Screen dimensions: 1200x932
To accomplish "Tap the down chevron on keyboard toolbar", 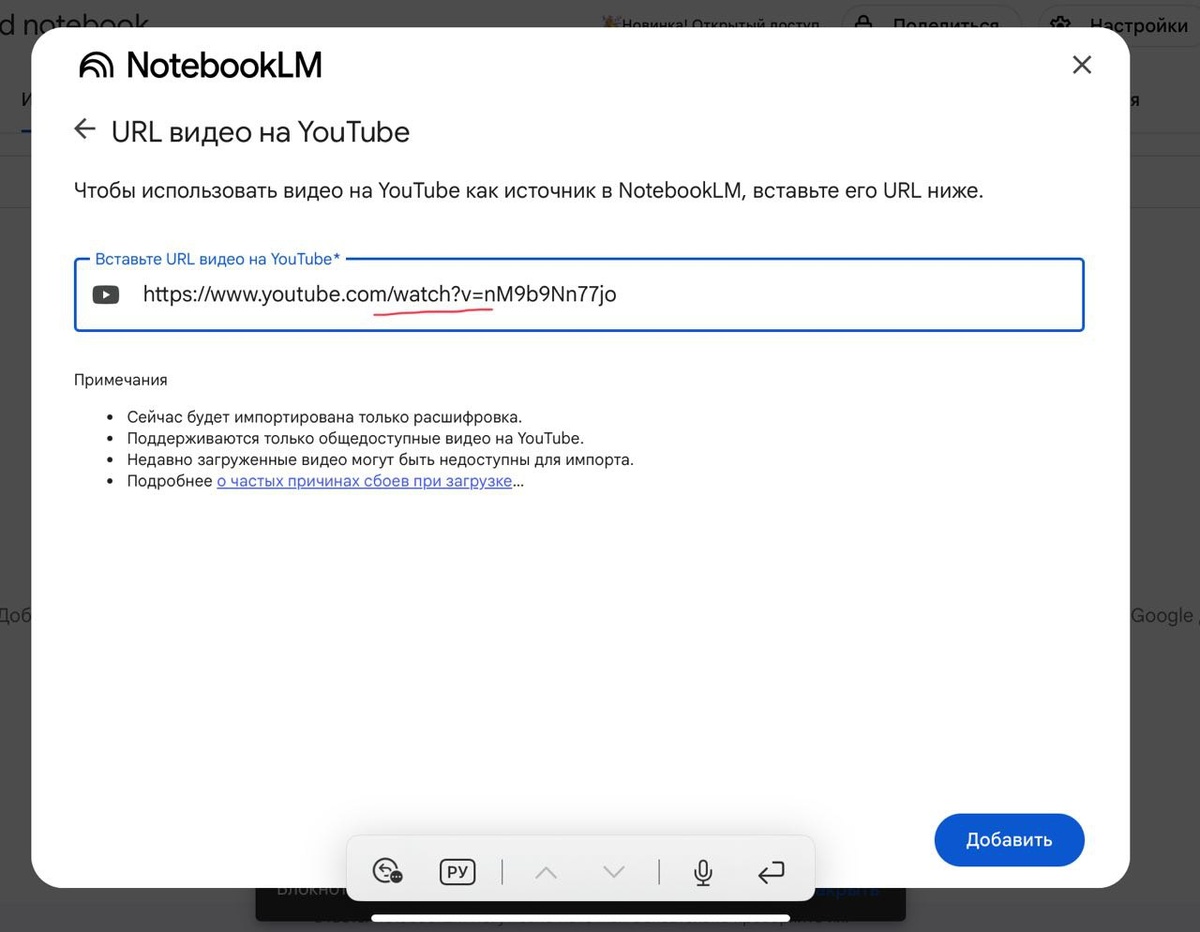I will point(614,872).
